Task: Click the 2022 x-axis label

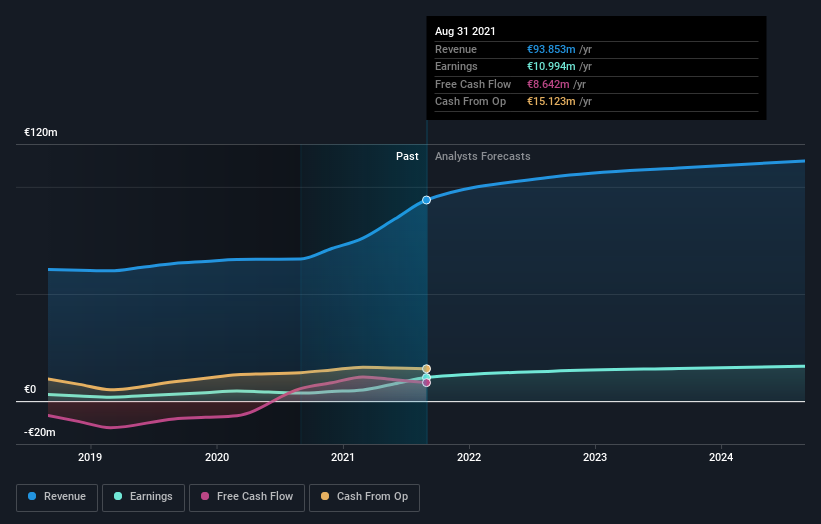Action: 469,457
